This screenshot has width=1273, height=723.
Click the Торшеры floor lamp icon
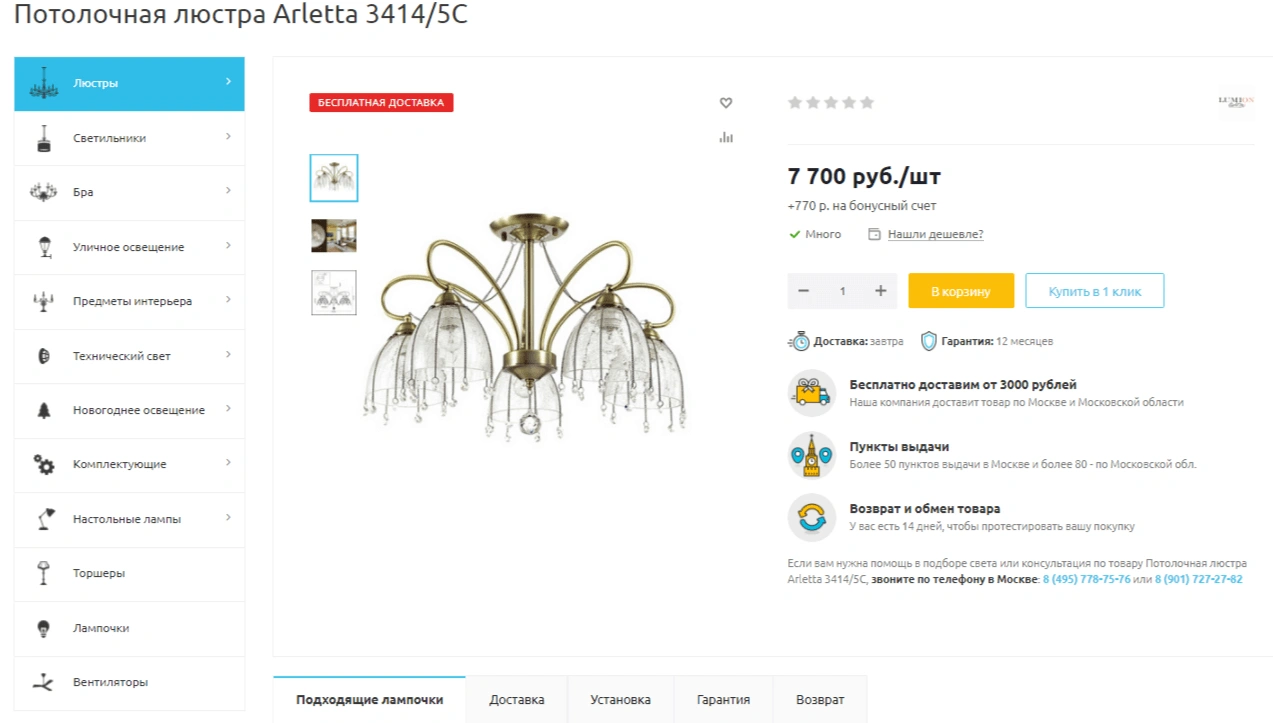click(x=43, y=573)
